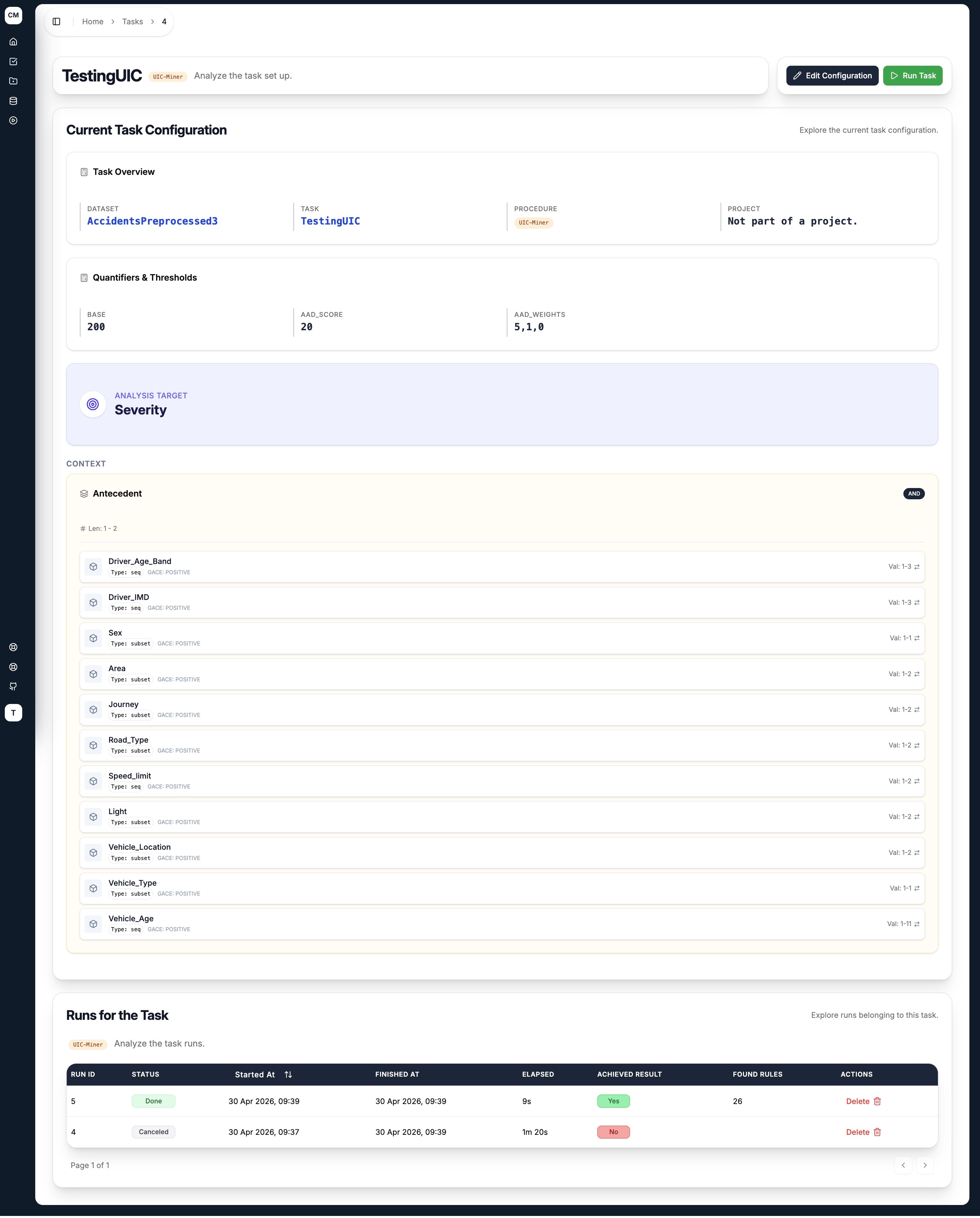This screenshot has width=980, height=1218.
Task: Delete run 4
Action: pos(864,1133)
